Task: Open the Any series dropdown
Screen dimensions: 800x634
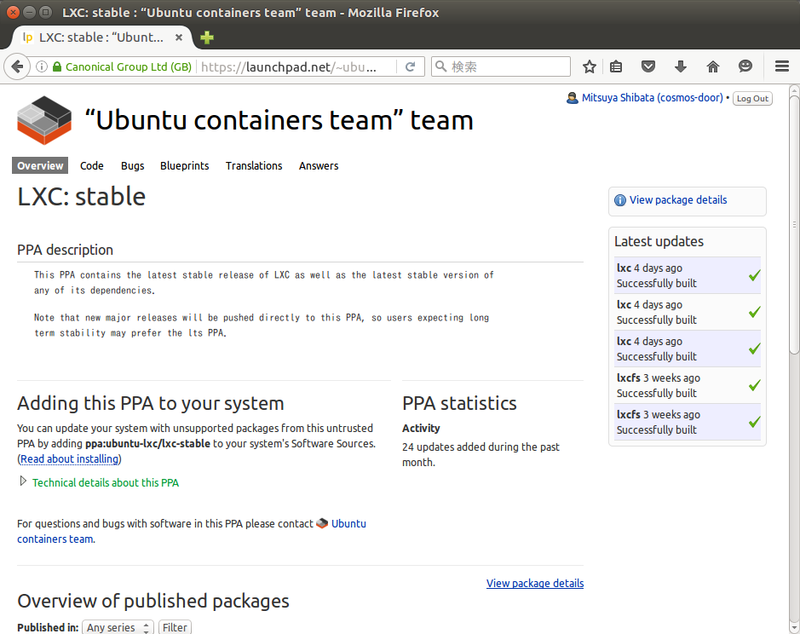Action: [x=117, y=627]
